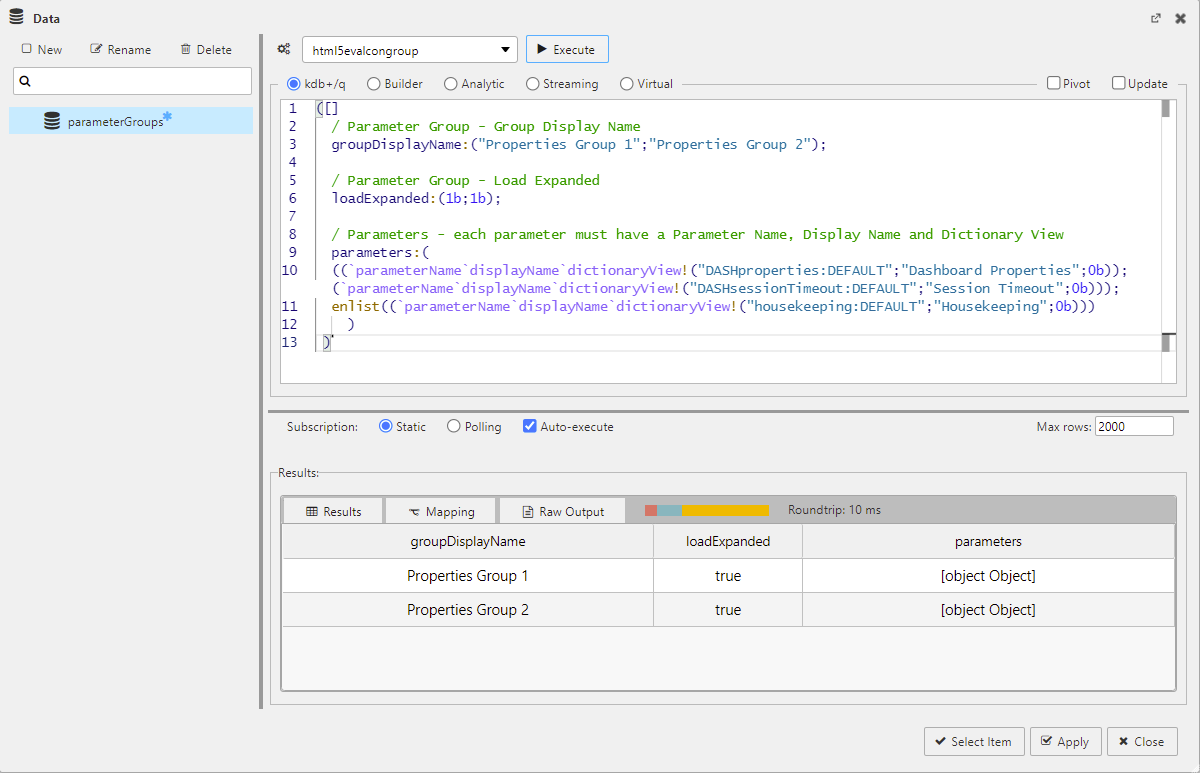Click the search magnifier icon
Viewport: 1200px width, 773px height.
26,81
